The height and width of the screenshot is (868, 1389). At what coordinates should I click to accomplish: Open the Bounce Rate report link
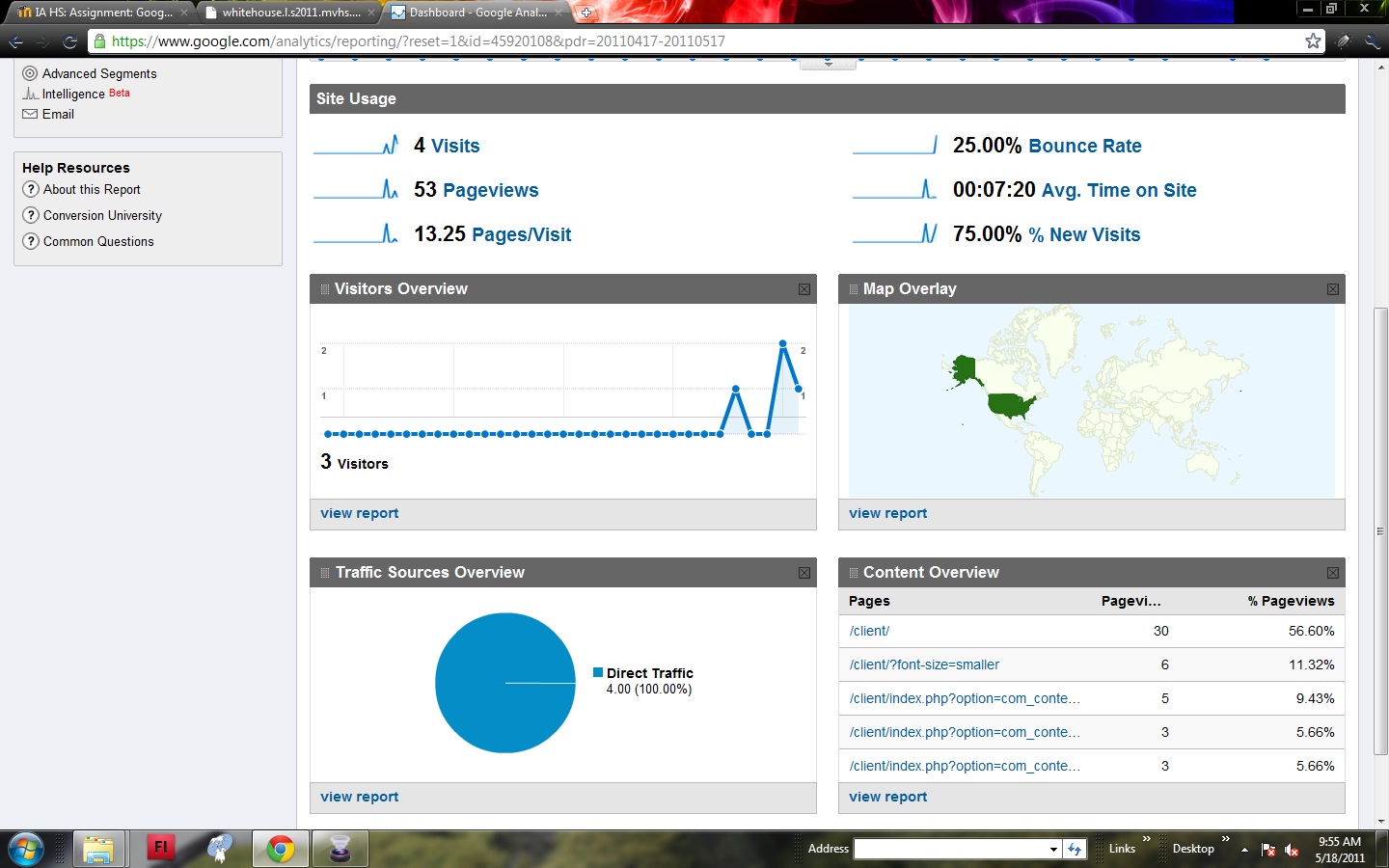pyautogui.click(x=1084, y=146)
